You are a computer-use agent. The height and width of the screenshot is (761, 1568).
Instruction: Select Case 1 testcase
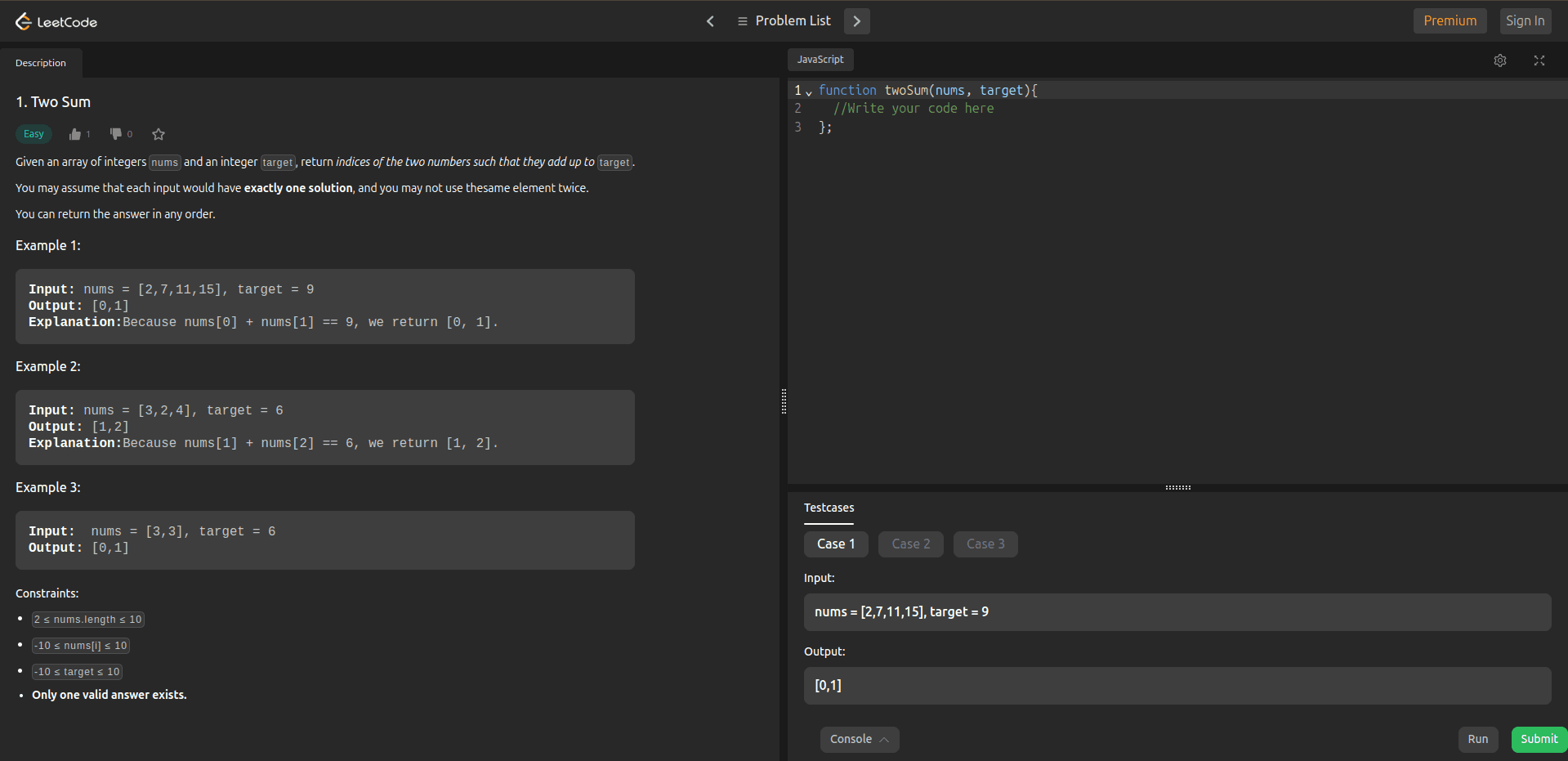[x=836, y=544]
